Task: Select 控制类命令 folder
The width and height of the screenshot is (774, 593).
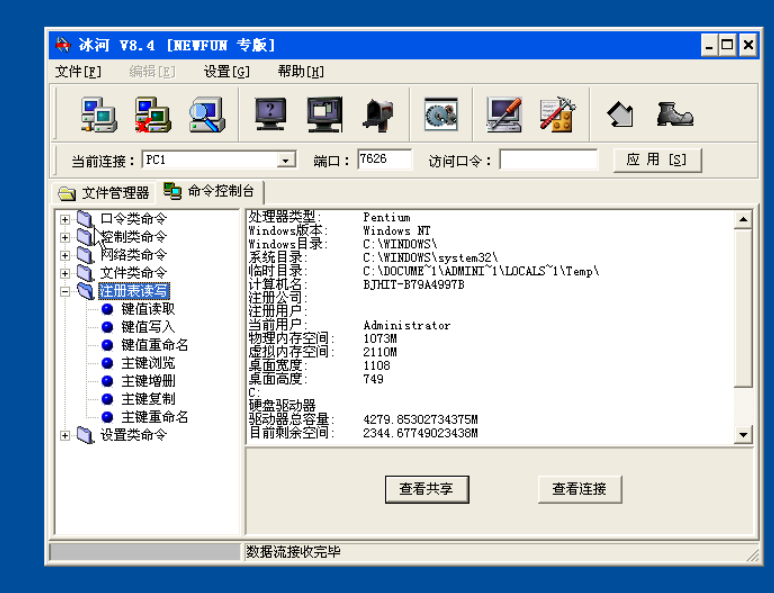Action: click(133, 237)
